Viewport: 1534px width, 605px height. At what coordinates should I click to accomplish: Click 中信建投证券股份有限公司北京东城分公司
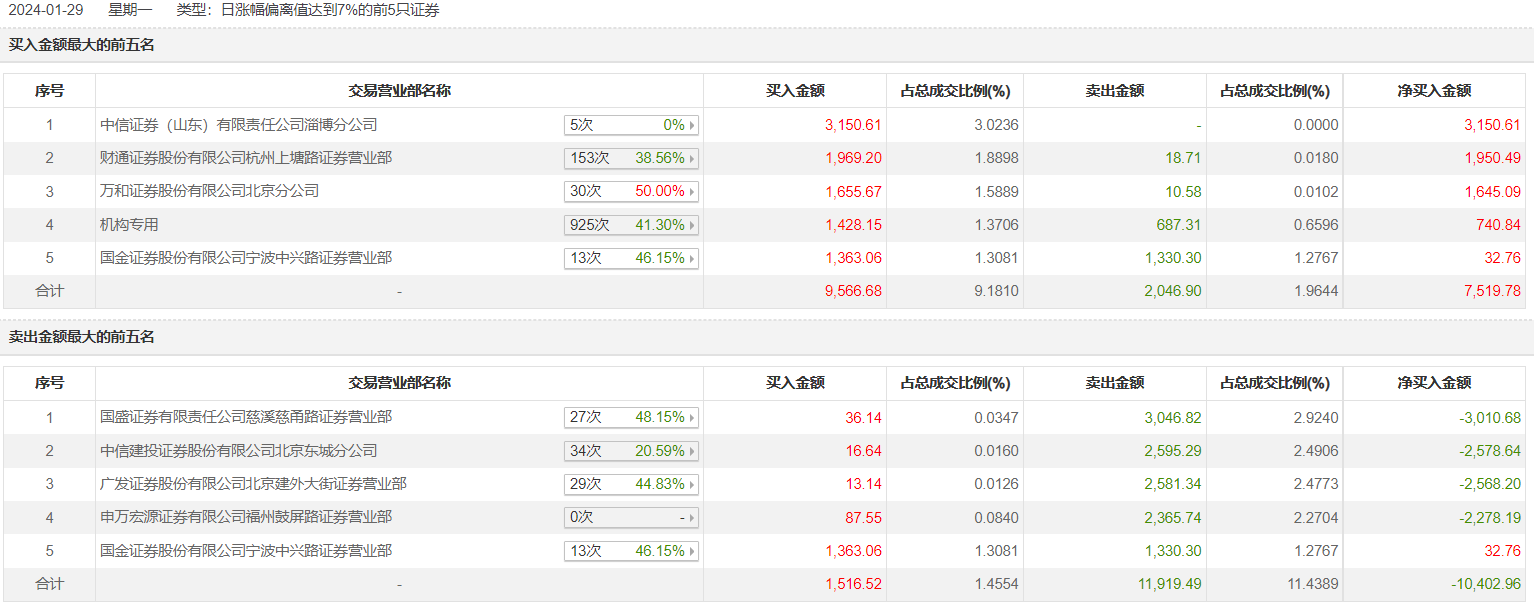[x=239, y=451]
